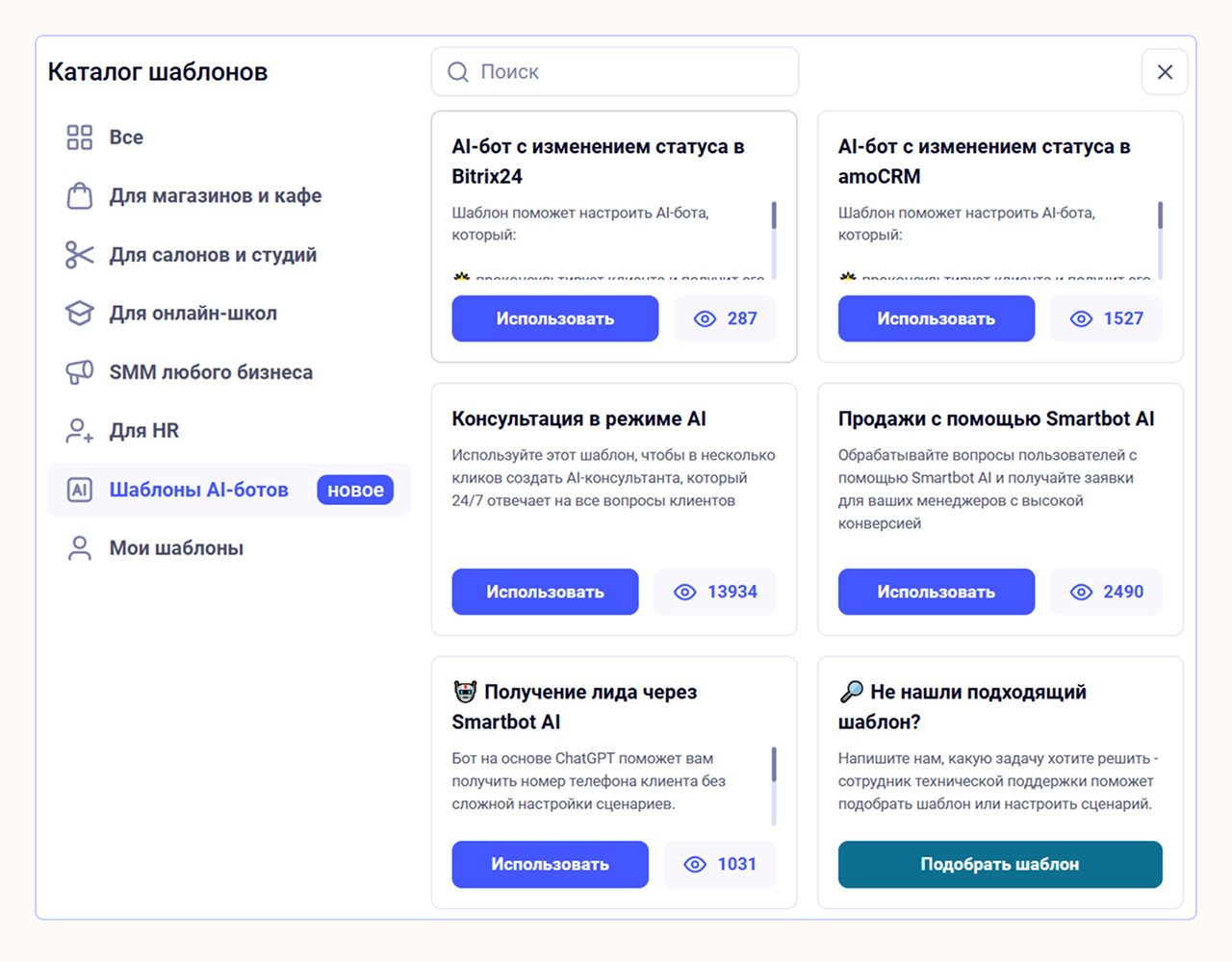Click the shopping bag icon for shops and cafes
The width and height of the screenshot is (1232, 962).
[80, 196]
